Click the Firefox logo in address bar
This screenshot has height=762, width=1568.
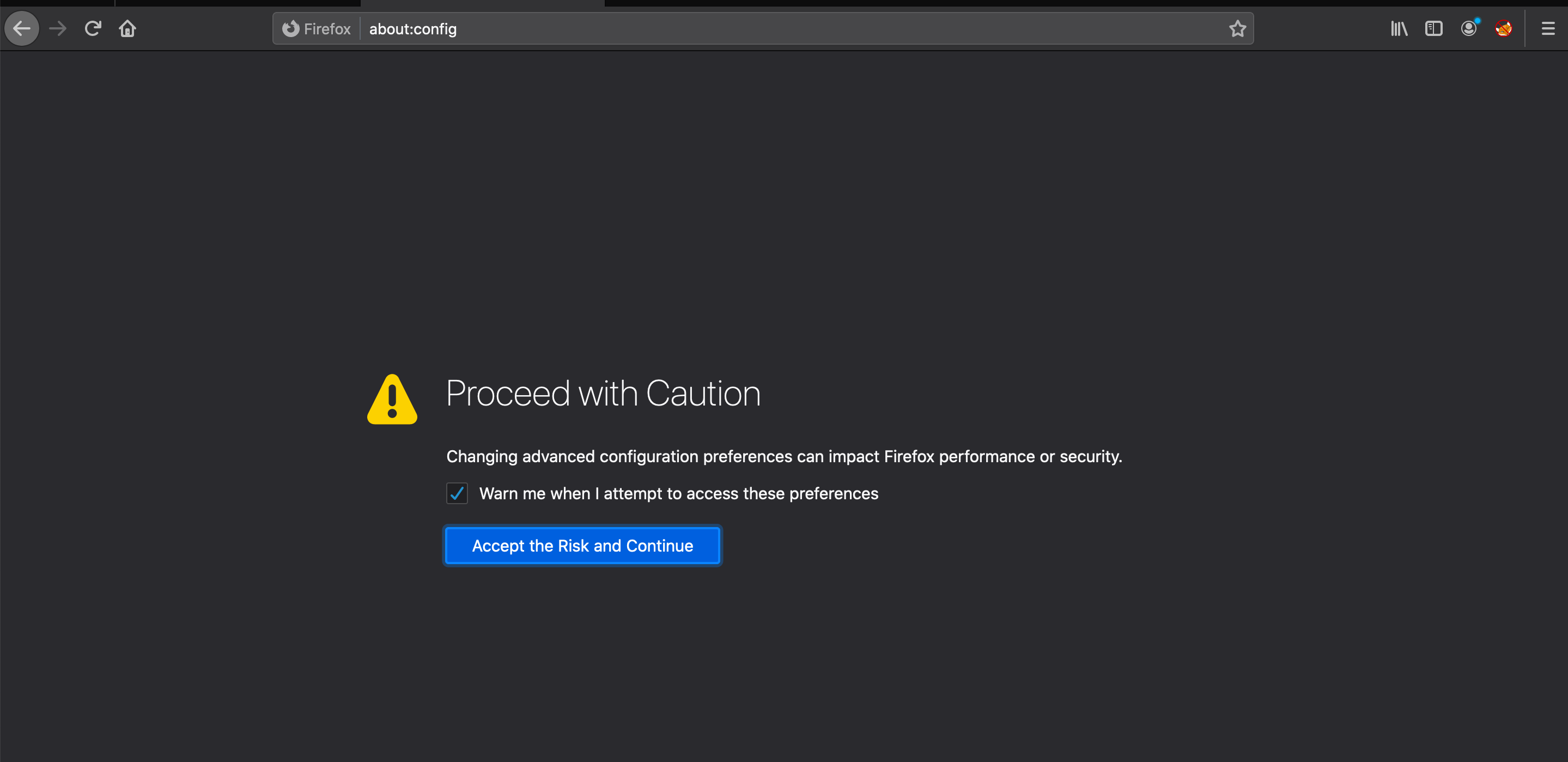[291, 29]
